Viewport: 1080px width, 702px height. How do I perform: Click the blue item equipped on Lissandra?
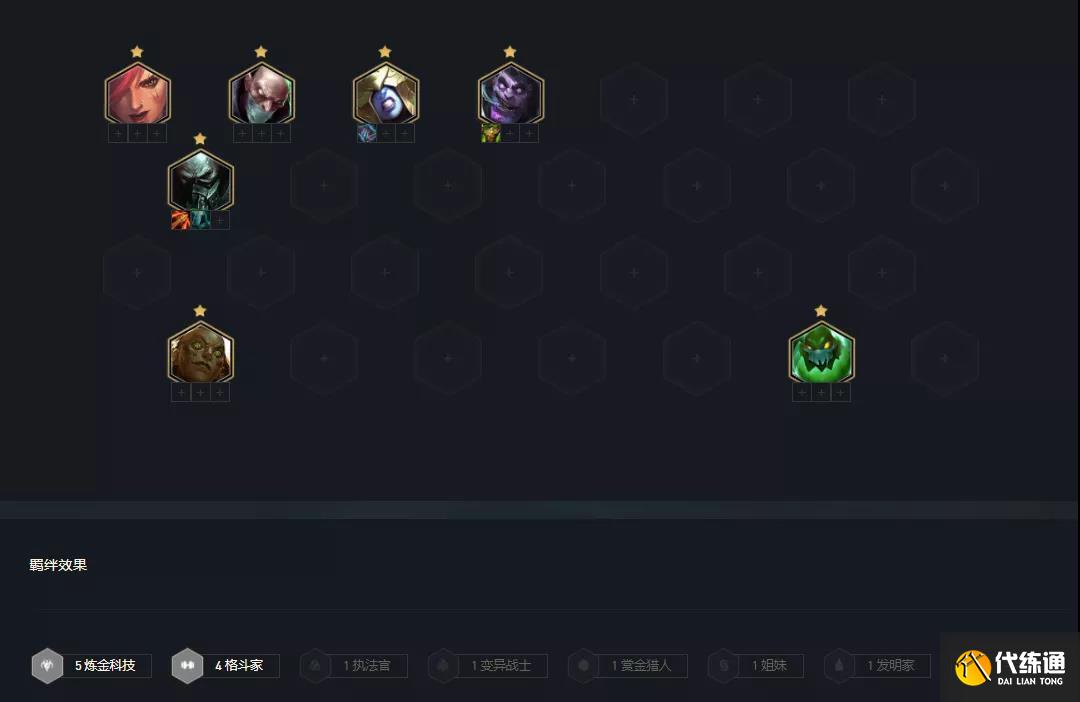coord(366,134)
